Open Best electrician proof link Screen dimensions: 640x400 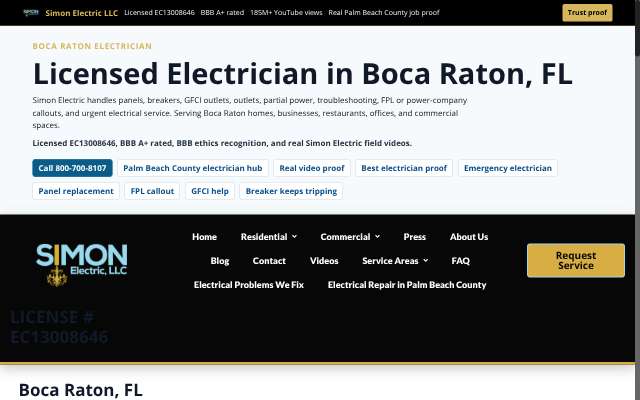[404, 168]
